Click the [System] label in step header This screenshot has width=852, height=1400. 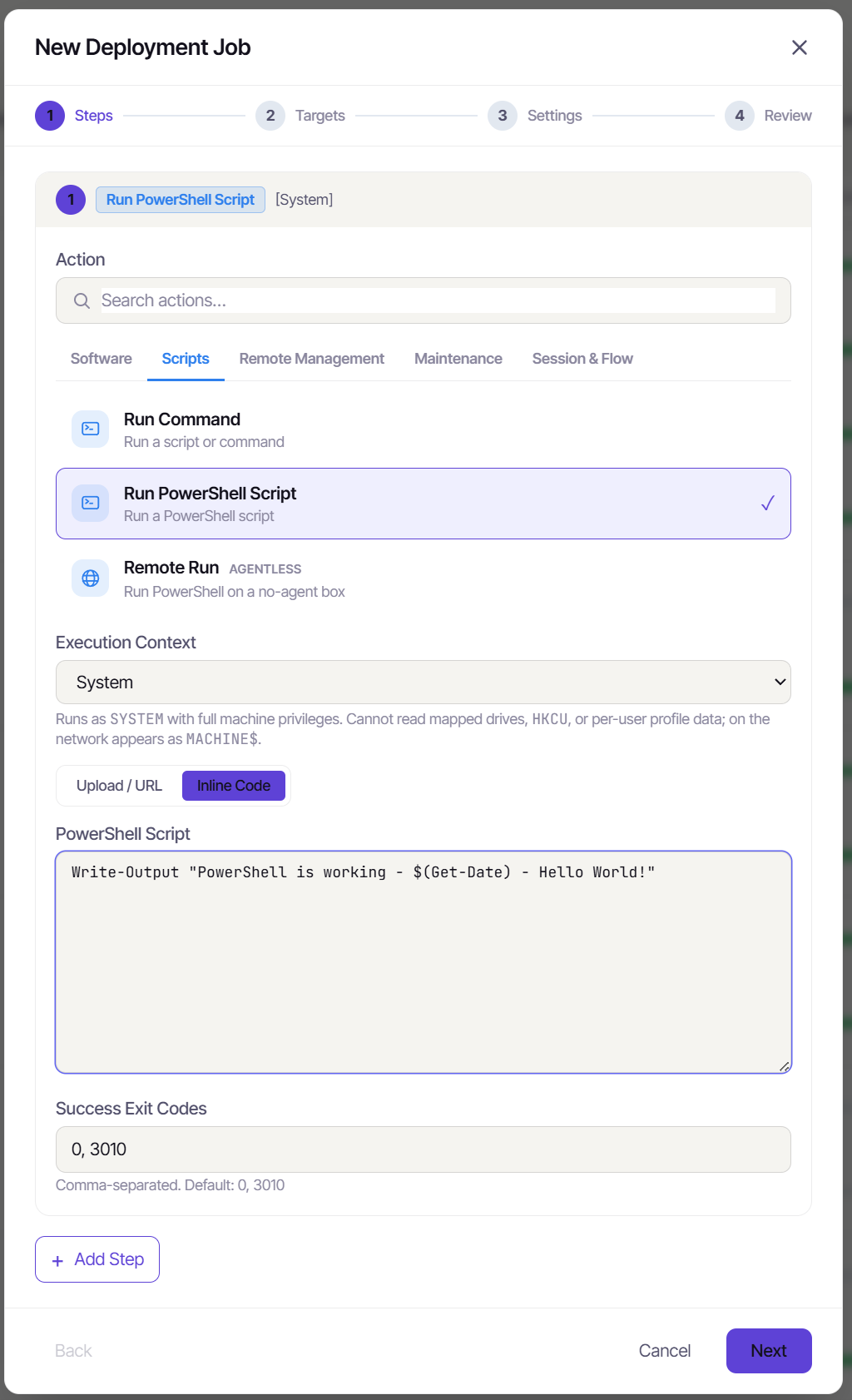305,200
